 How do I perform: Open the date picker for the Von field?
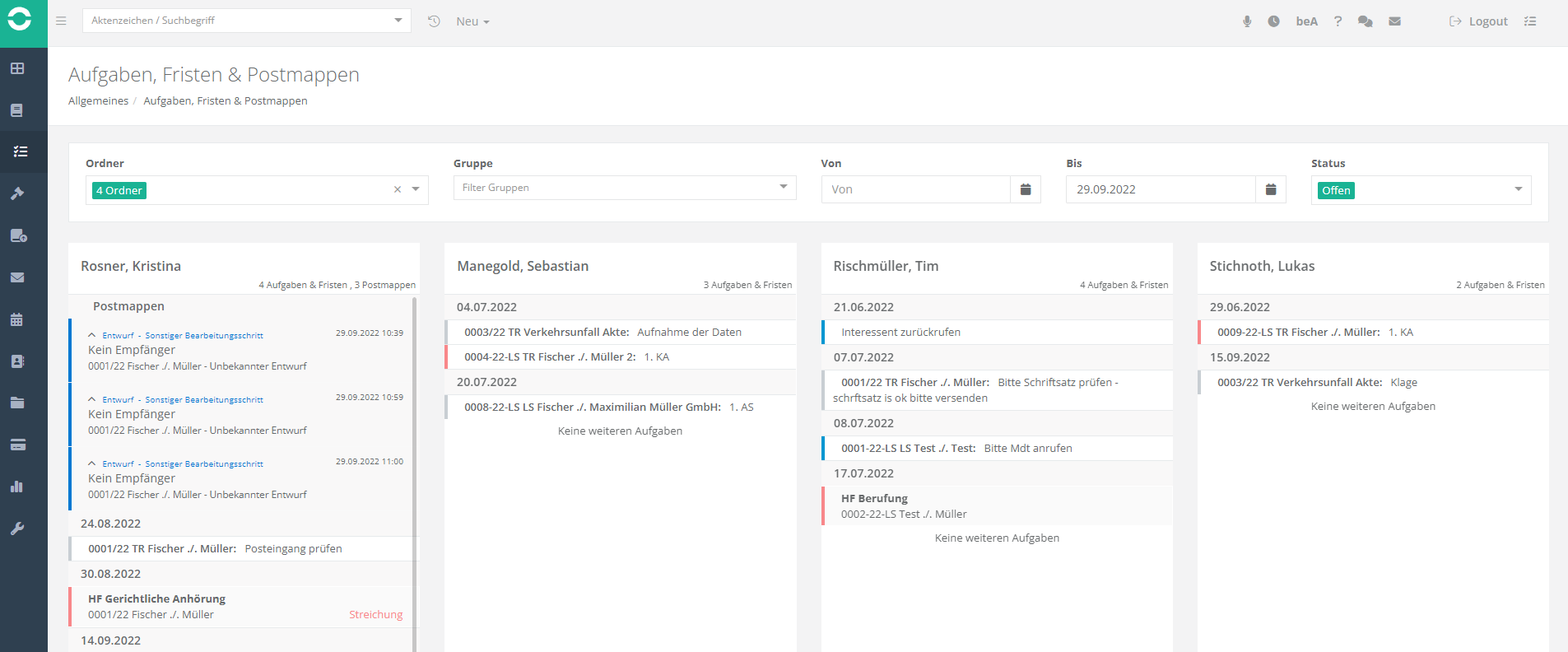point(1026,189)
